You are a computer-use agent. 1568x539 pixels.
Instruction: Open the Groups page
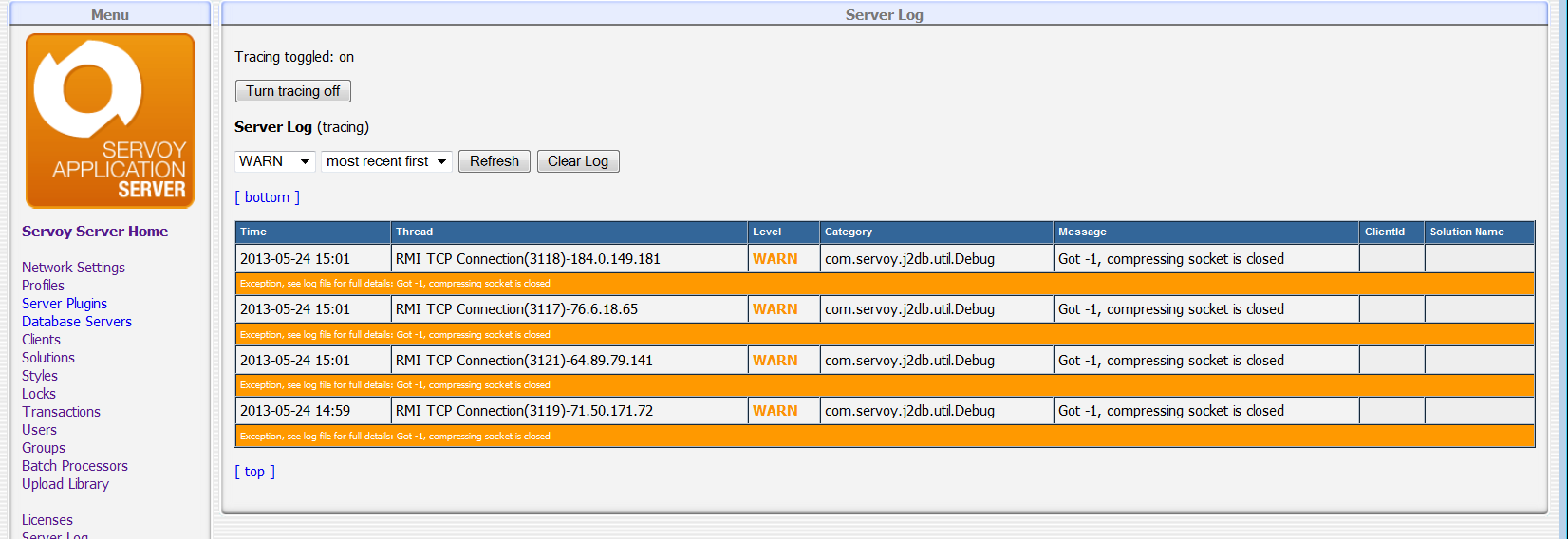(x=44, y=448)
